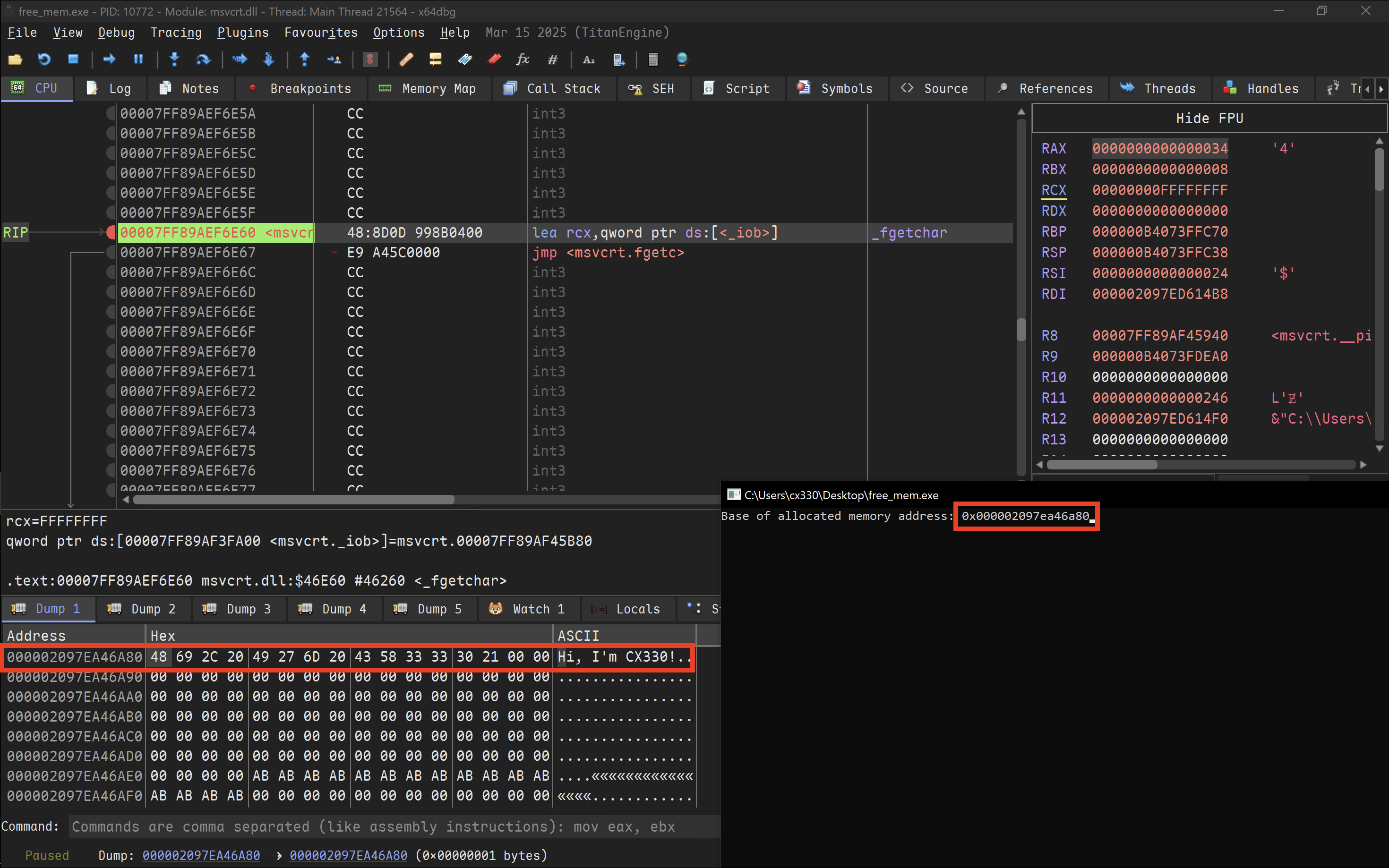This screenshot has width=1389, height=868.
Task: Click the Command input field
Action: point(394,826)
